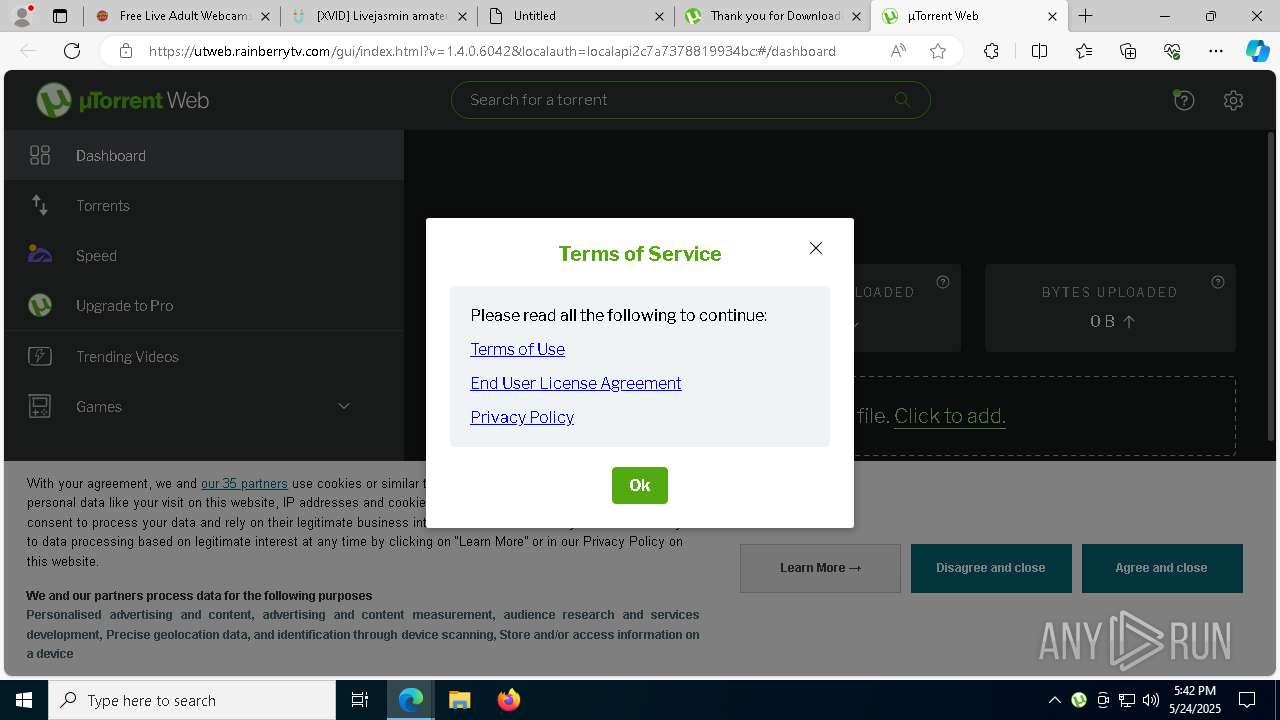The width and height of the screenshot is (1280, 720).
Task: Click the search magnifier icon
Action: point(902,99)
